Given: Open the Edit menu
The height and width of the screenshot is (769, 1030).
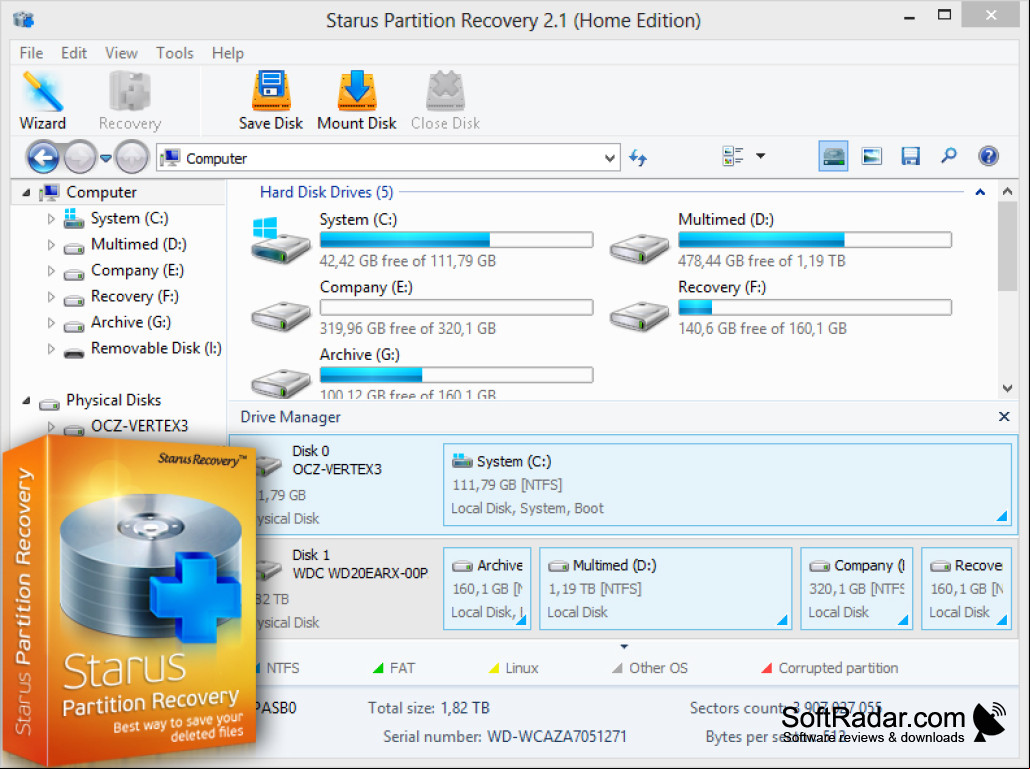Looking at the screenshot, I should tap(74, 53).
